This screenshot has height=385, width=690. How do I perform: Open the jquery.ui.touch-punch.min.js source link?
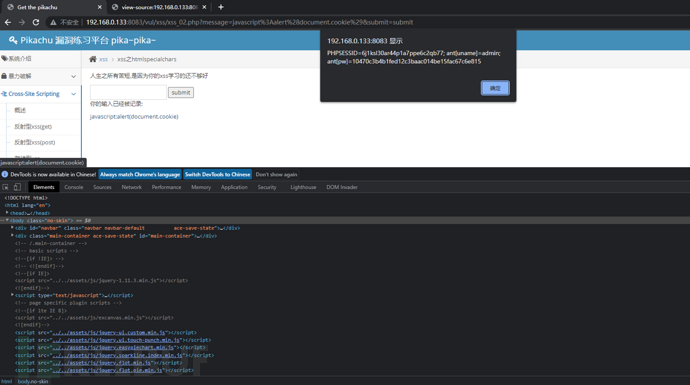(116, 340)
